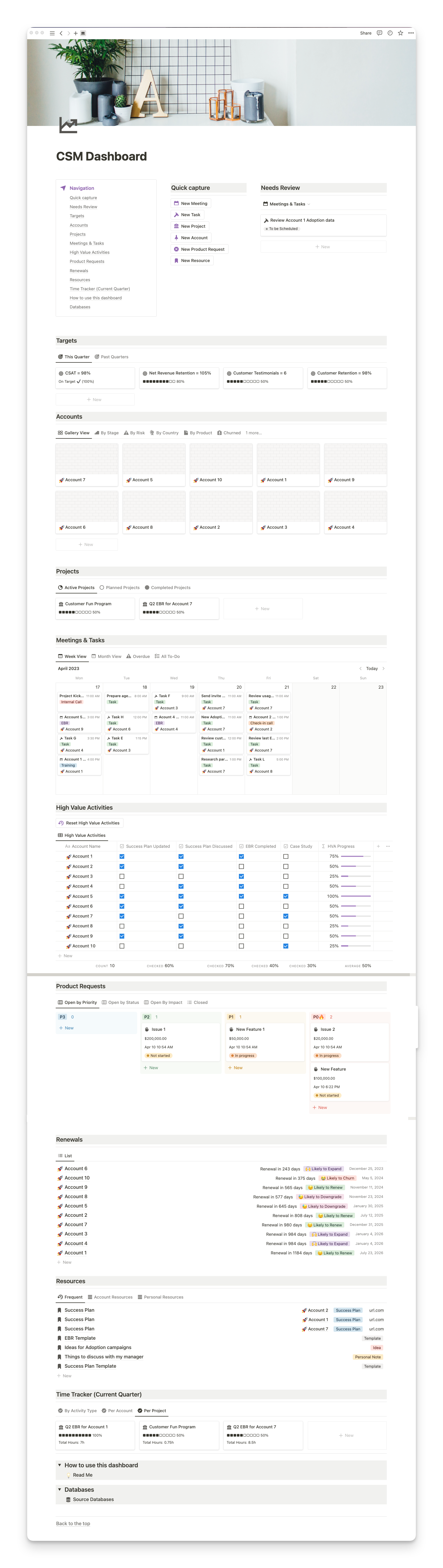
Task: Click the New Task hammer icon
Action: pos(176,215)
